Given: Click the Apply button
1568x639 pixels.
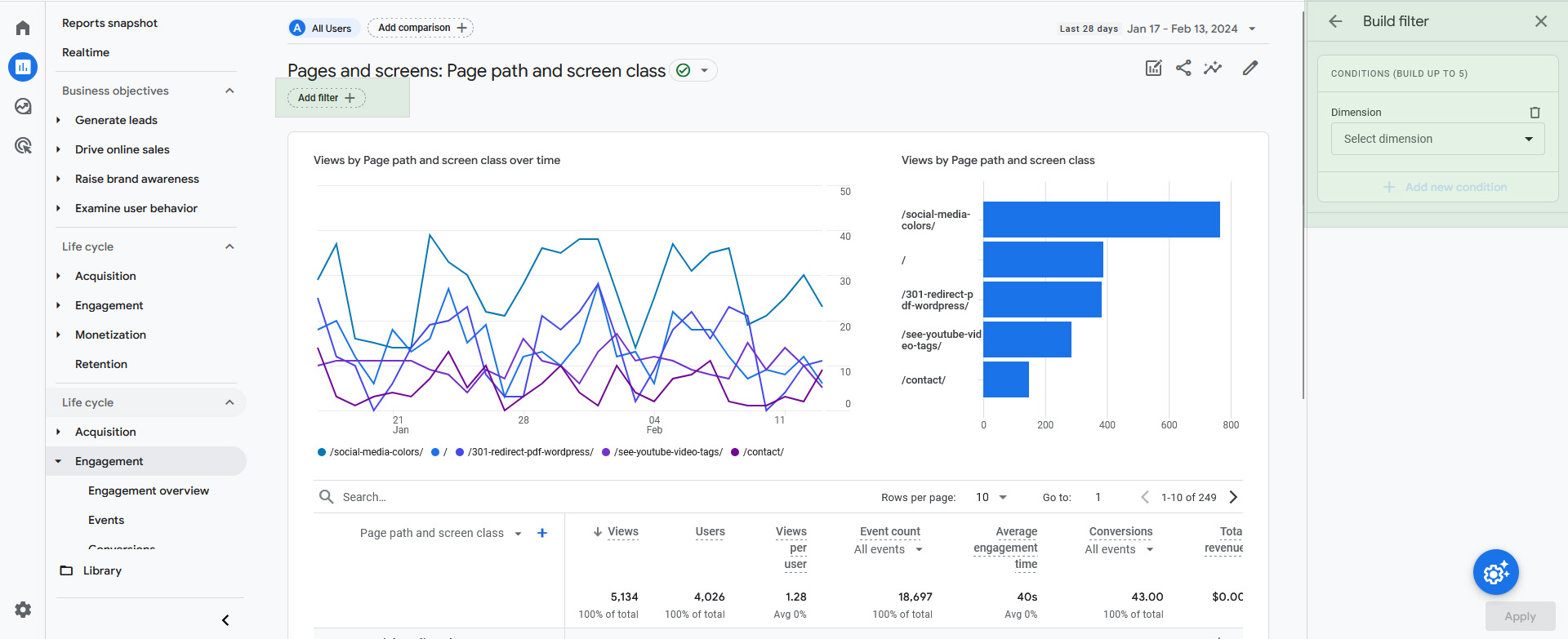Looking at the screenshot, I should pos(1520,616).
